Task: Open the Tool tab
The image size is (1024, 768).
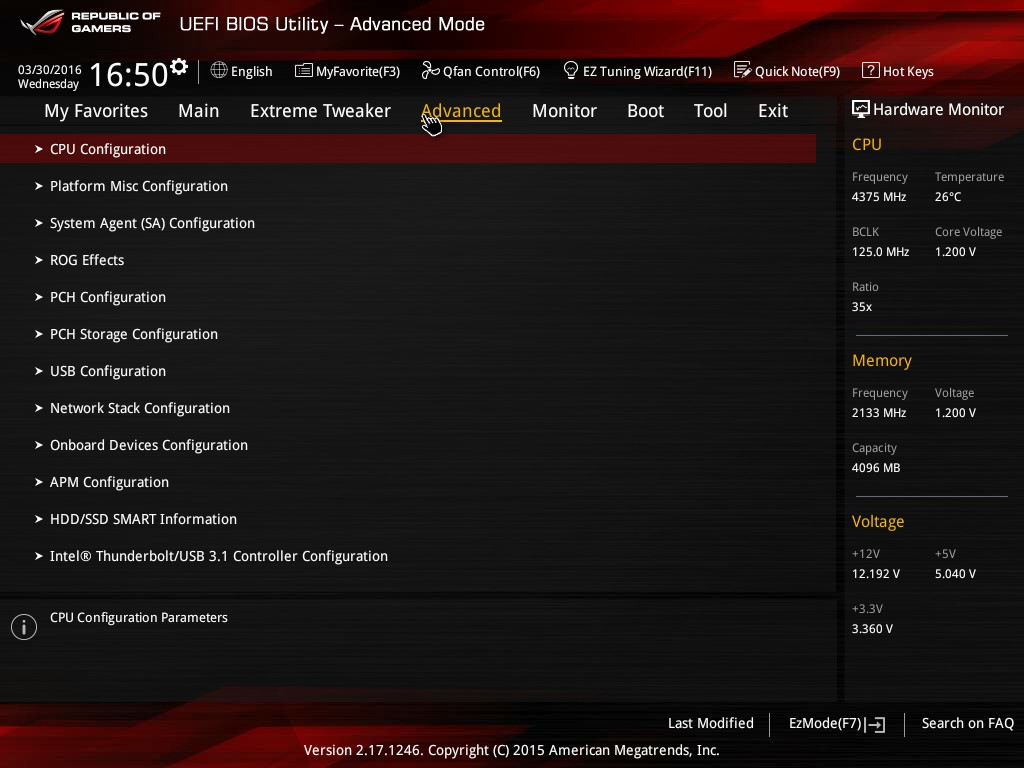Action: 710,111
